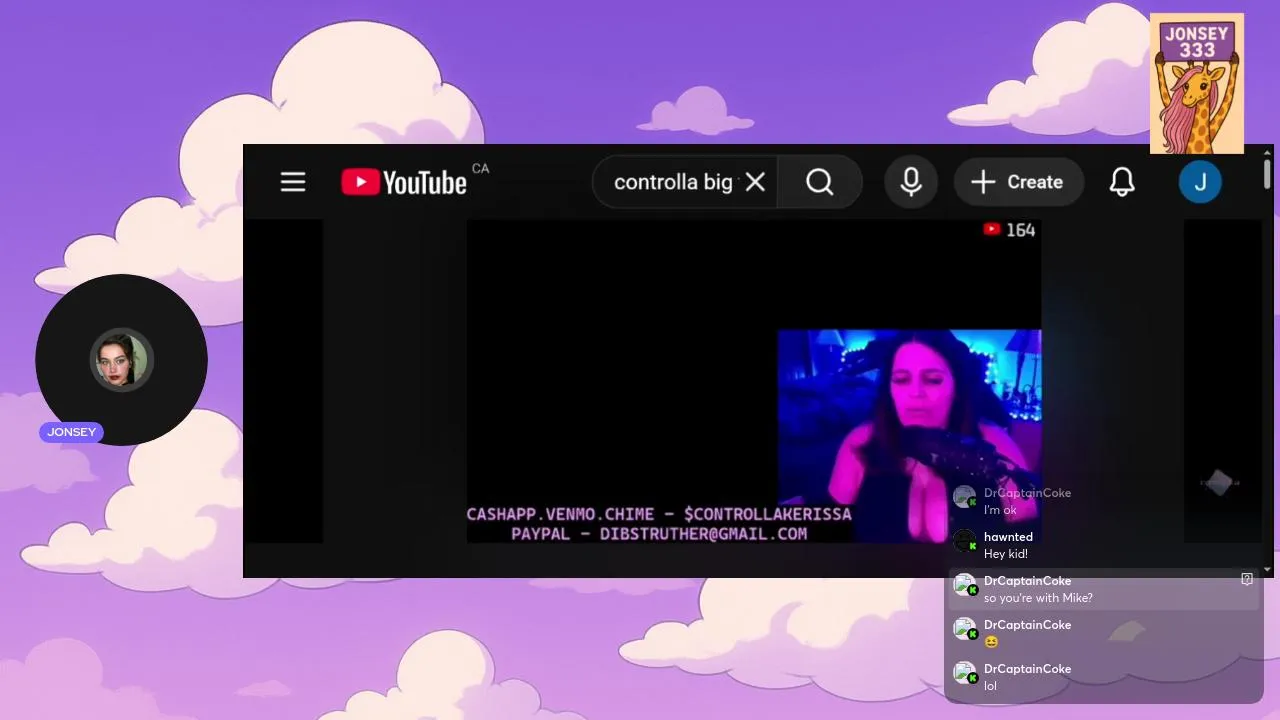Click the PAYPAL email text overlay
Image resolution: width=1280 pixels, height=720 pixels.
click(659, 534)
